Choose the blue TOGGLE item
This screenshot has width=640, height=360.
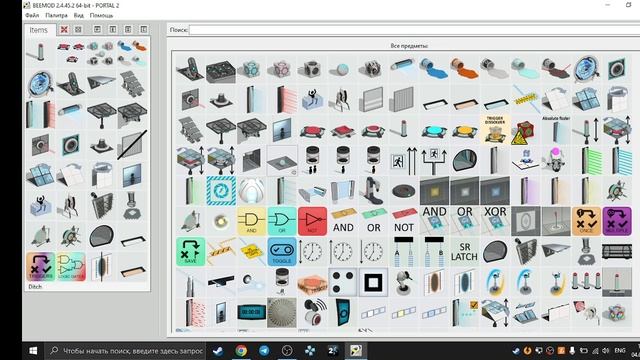pyautogui.click(x=282, y=251)
